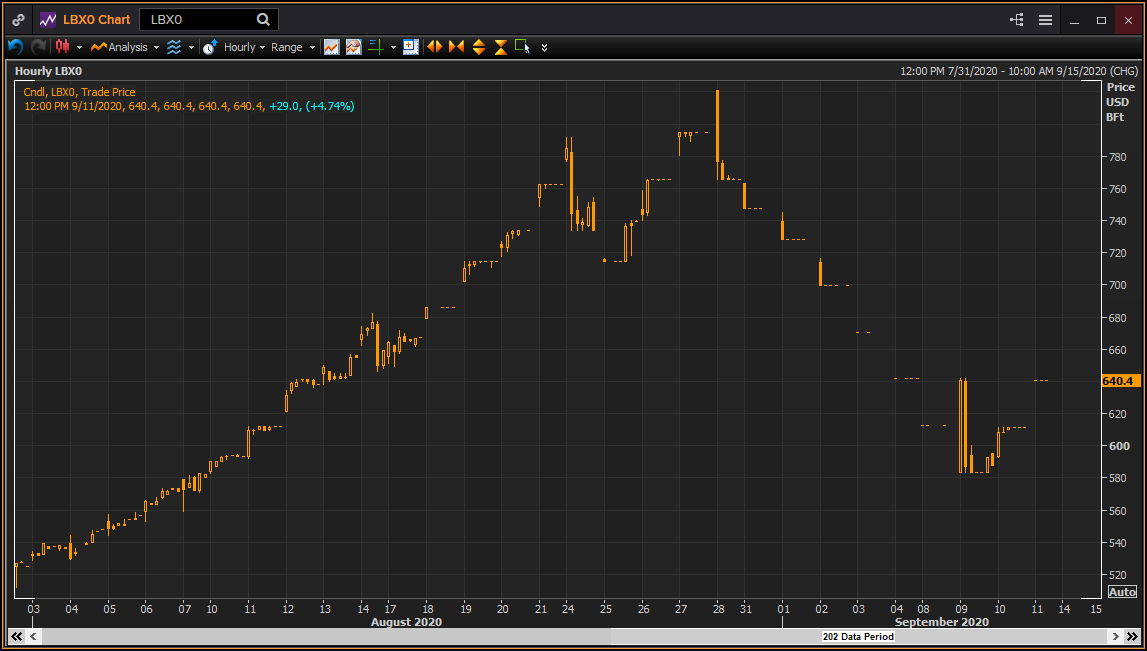Screen dimensions: 1147x651
Task: Click the September 2020 axis label
Action: [942, 622]
